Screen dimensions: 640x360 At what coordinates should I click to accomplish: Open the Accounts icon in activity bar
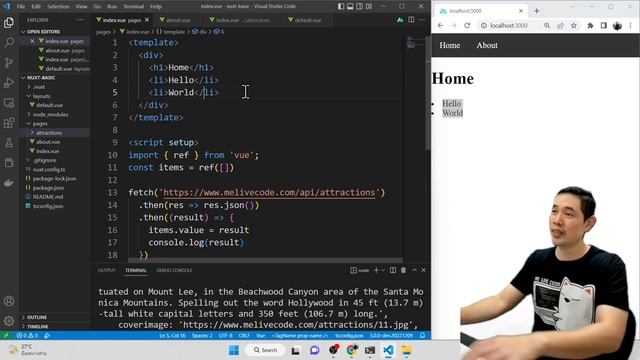9,301
